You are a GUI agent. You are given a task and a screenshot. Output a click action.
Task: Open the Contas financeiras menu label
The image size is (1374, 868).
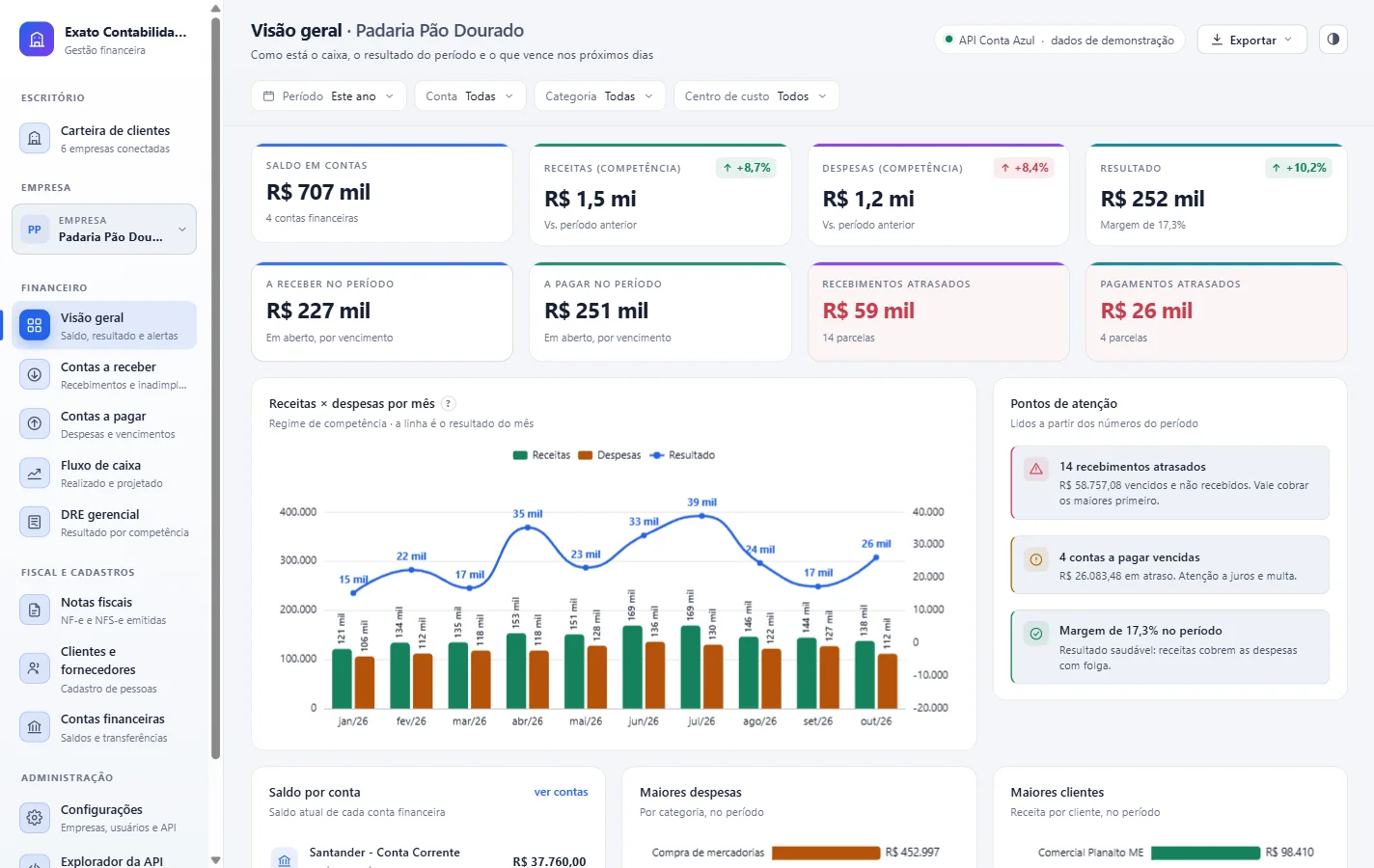click(x=113, y=719)
